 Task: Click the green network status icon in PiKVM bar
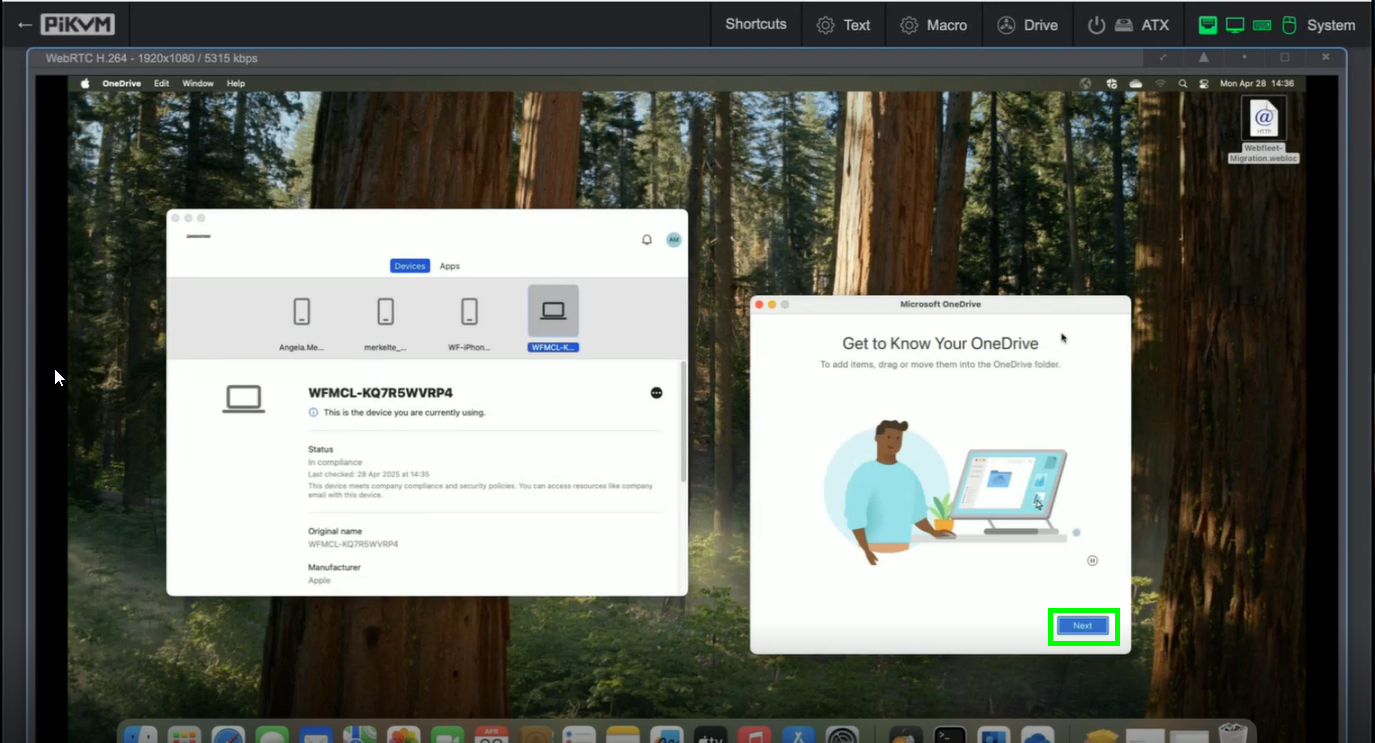[1208, 25]
